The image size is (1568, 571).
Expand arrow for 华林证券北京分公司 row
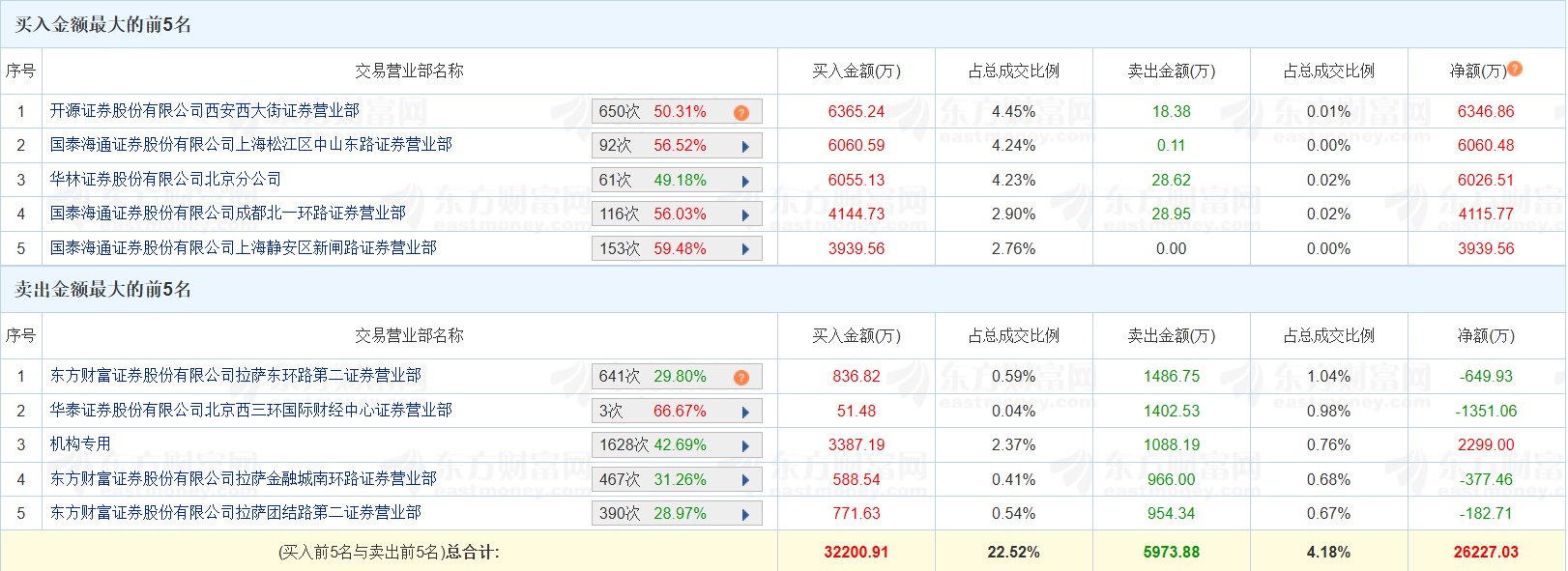coord(745,182)
